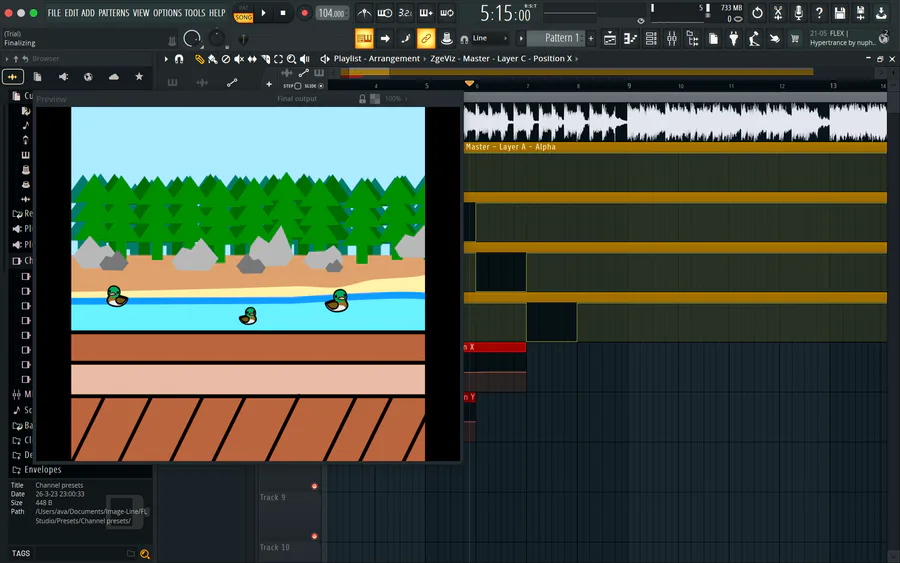Select the playlist Mute tool
Viewport: 900px width, 563px height.
coord(239,59)
